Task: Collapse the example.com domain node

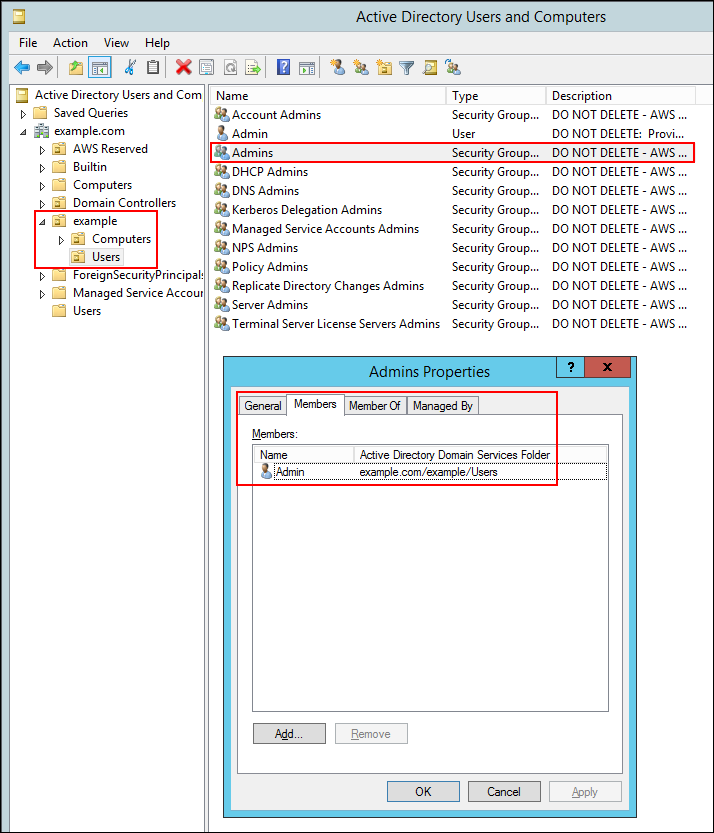Action: click(x=23, y=132)
